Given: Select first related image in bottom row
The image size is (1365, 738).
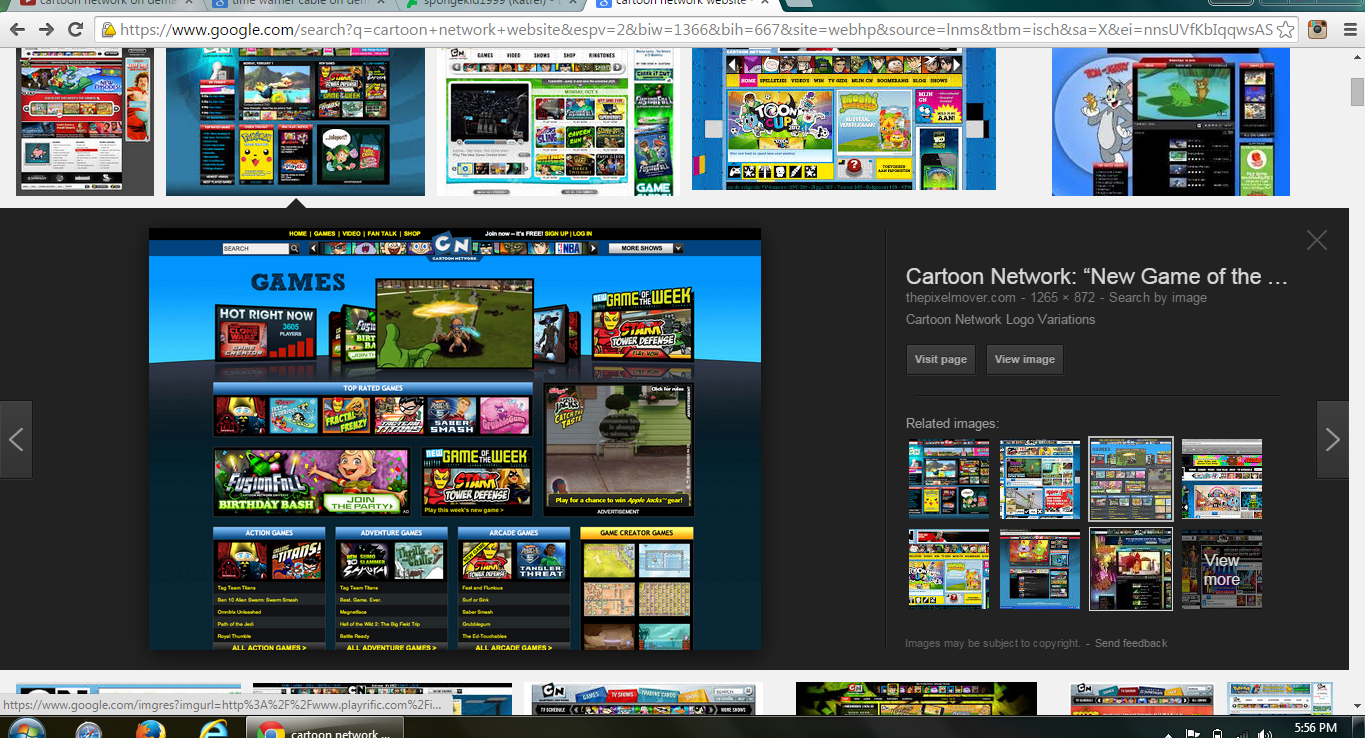Looking at the screenshot, I should click(949, 569).
